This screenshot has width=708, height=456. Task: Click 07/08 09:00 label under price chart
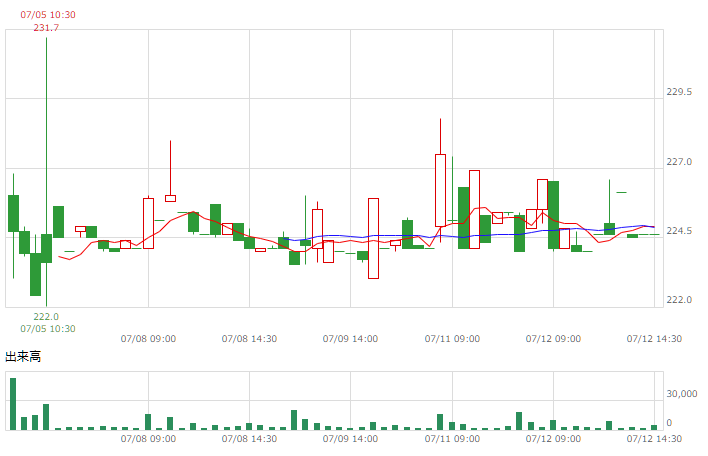[x=148, y=339]
